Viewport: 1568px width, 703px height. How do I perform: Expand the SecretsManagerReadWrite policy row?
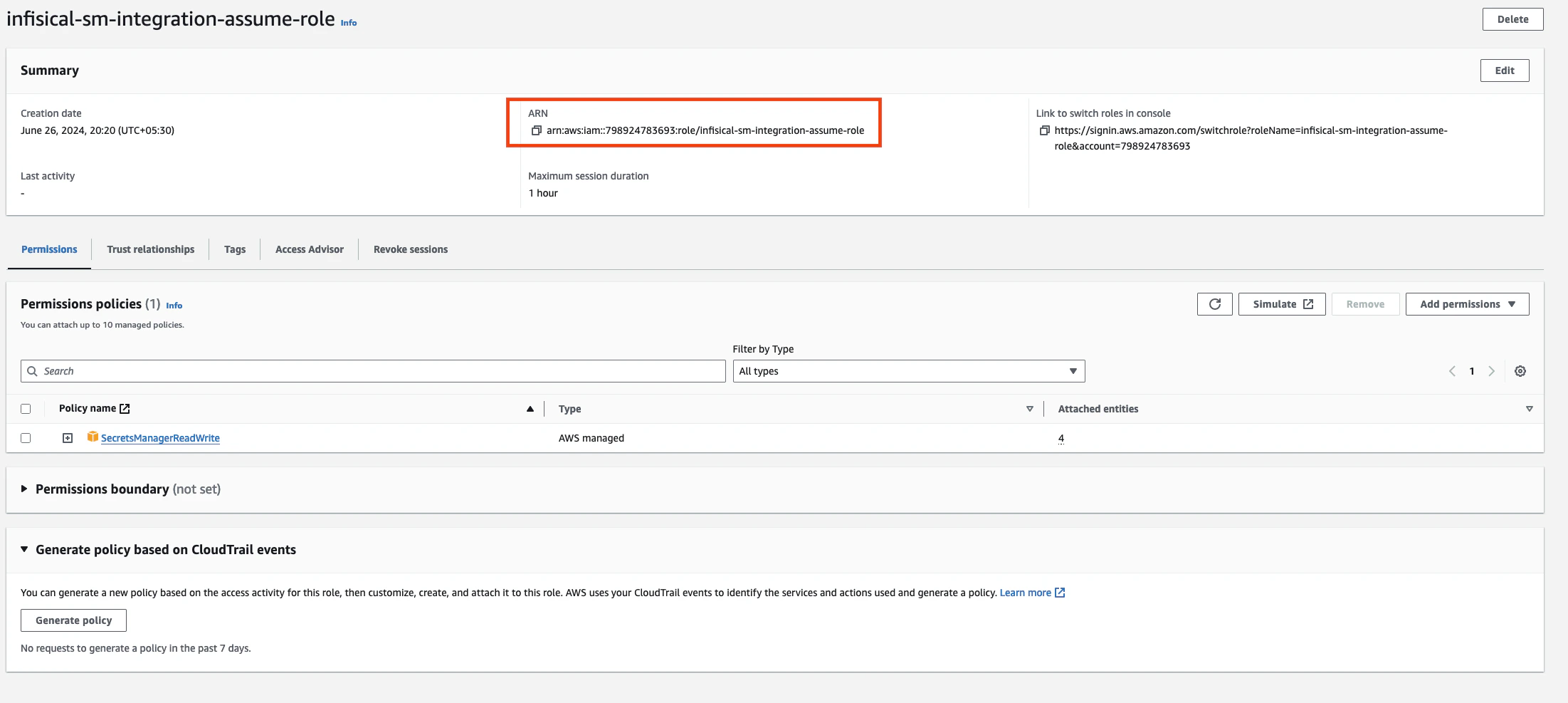point(68,438)
